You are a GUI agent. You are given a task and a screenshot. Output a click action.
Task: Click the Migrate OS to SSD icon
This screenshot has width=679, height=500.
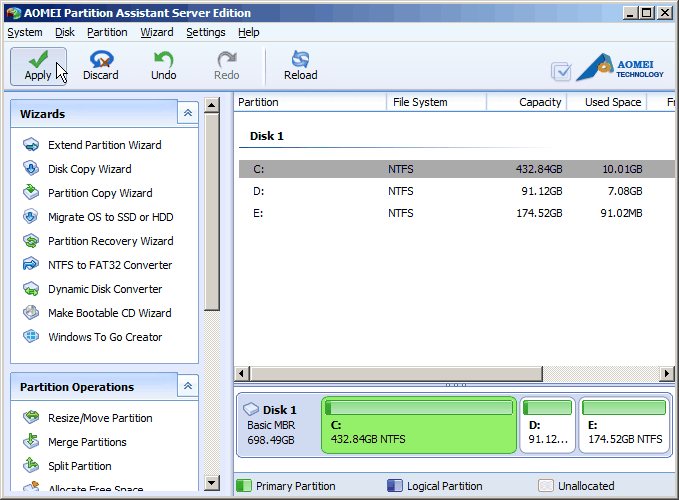pyautogui.click(x=31, y=216)
